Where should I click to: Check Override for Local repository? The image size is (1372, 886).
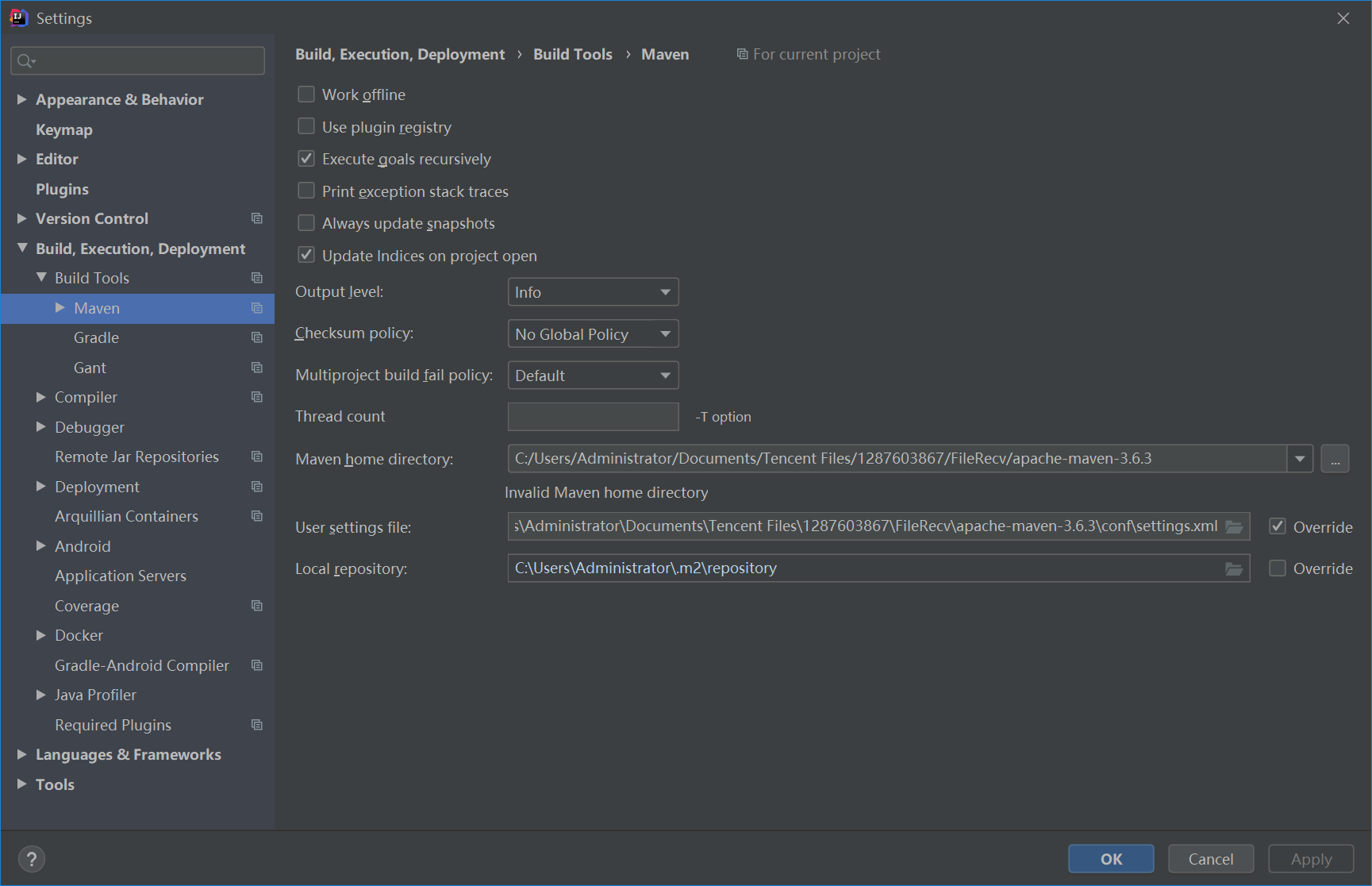point(1278,568)
